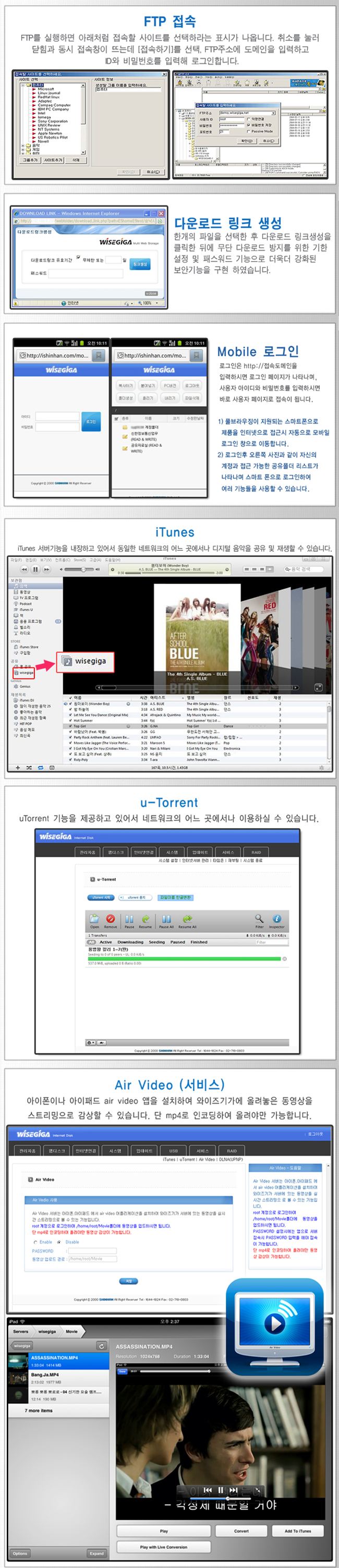Open the uTorrent Inspector icon

tap(276, 918)
